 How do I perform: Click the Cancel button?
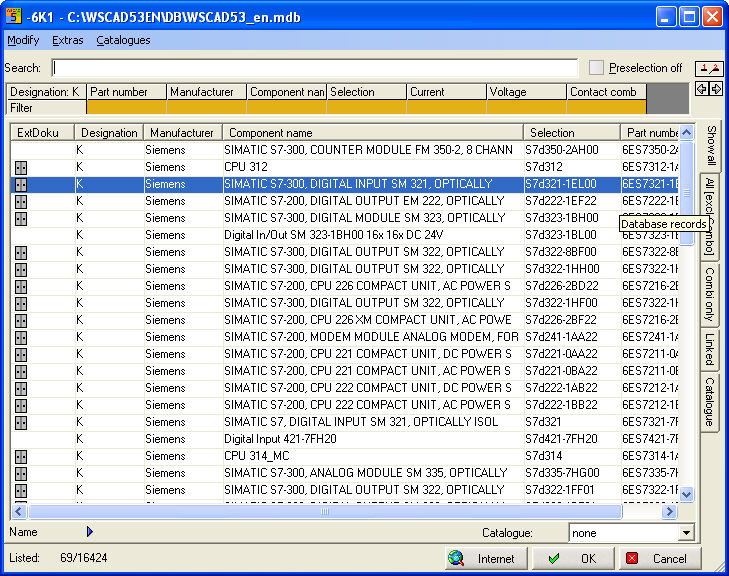[x=660, y=558]
